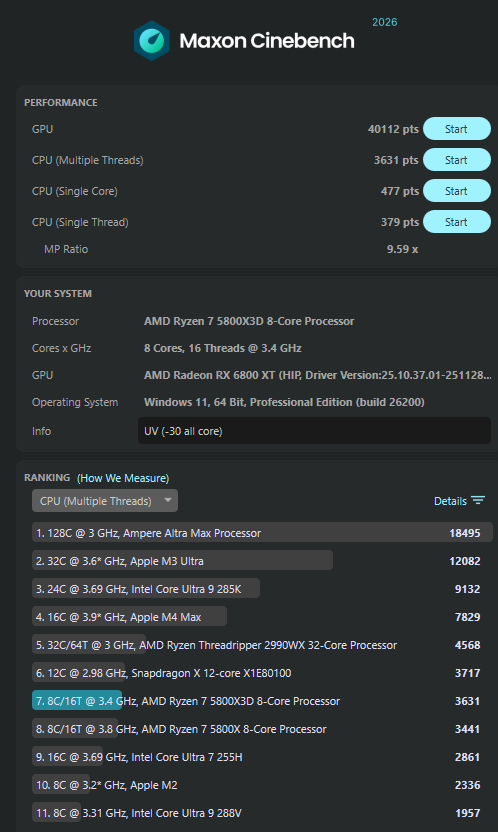
Task: Click the 2026 version label
Action: pos(385,22)
